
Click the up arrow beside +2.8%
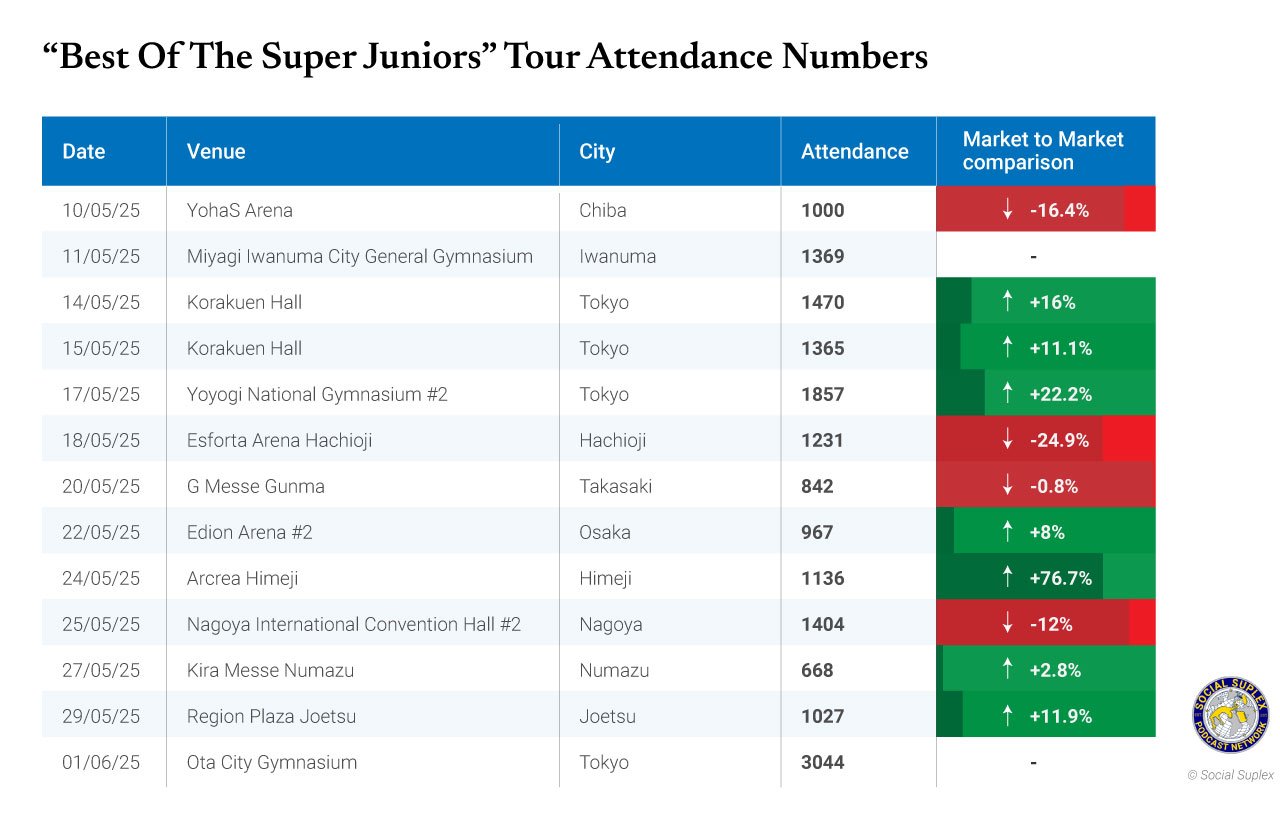[1008, 670]
